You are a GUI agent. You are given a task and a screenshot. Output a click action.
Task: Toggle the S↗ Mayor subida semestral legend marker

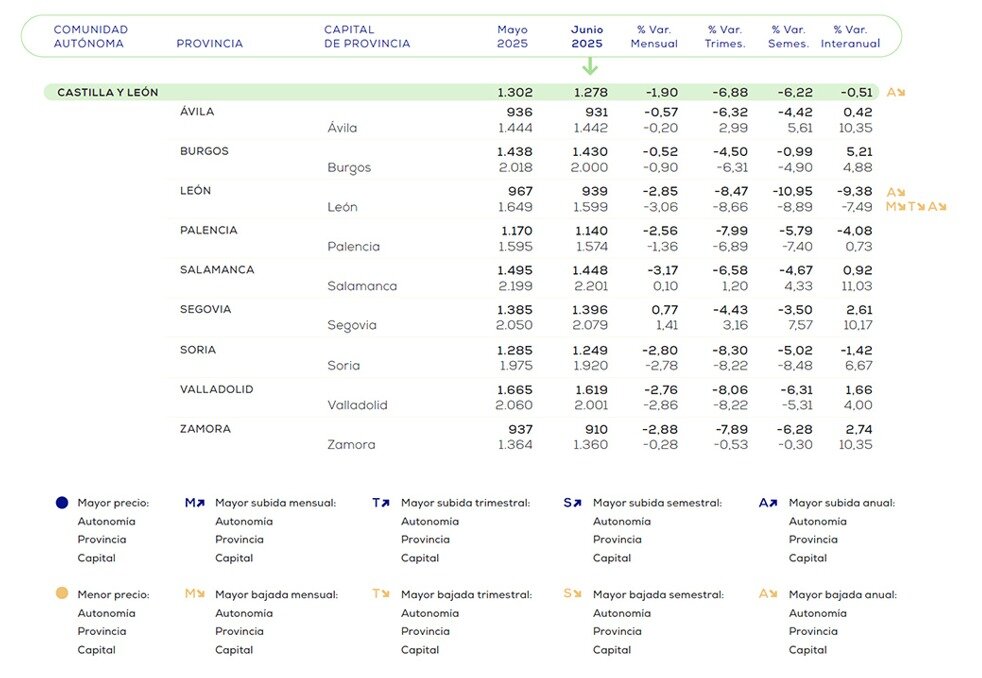[x=572, y=502]
